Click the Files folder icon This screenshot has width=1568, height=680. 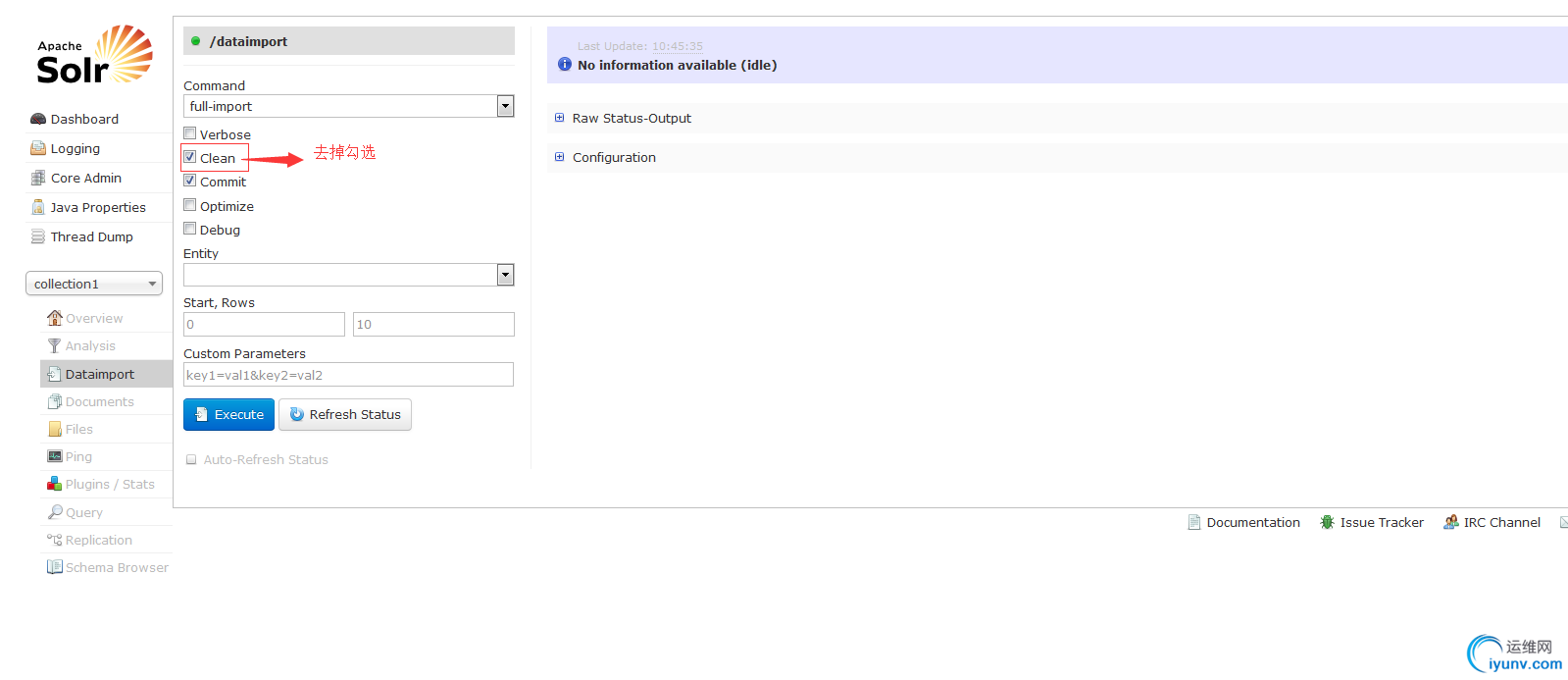55,429
